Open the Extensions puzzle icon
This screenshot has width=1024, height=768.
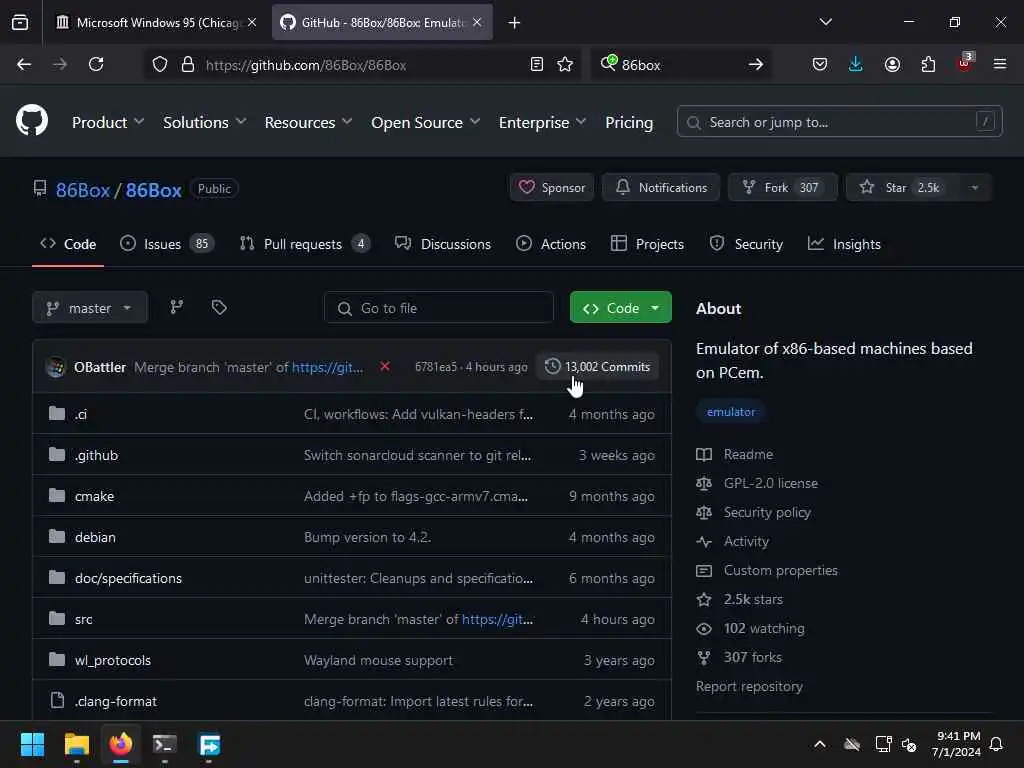(928, 64)
